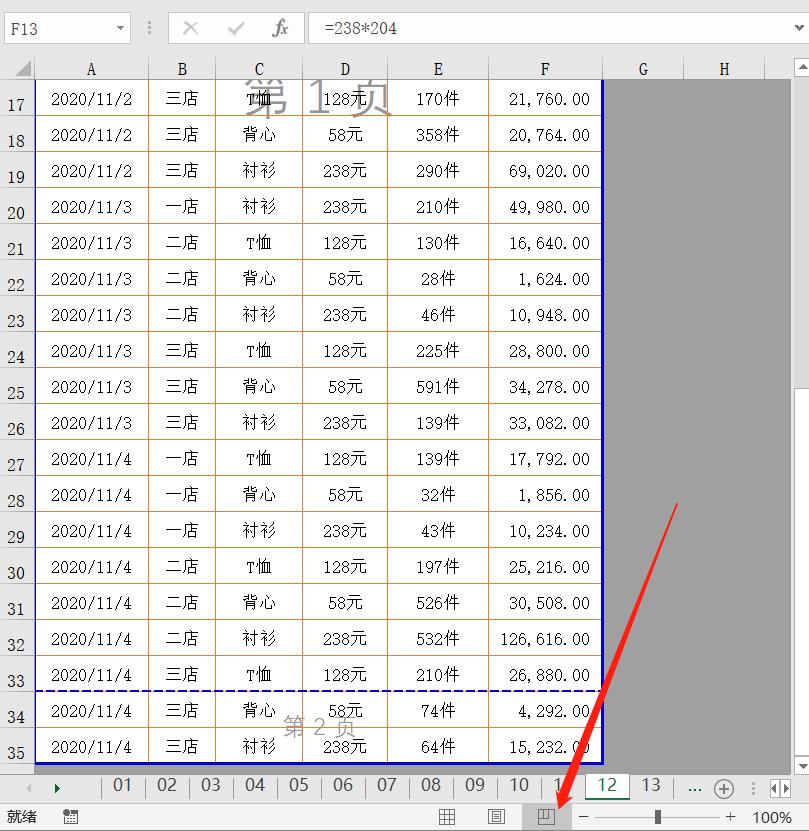The image size is (809, 831).
Task: Click the cancel (X) formula bar icon
Action: [190, 28]
